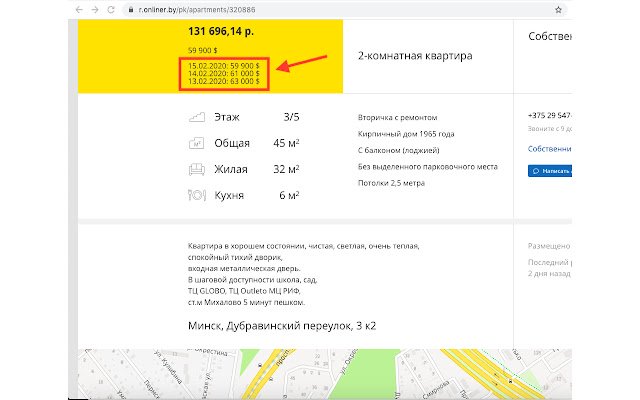Click the Кухня label
This screenshot has height=400, width=640.
click(229, 196)
